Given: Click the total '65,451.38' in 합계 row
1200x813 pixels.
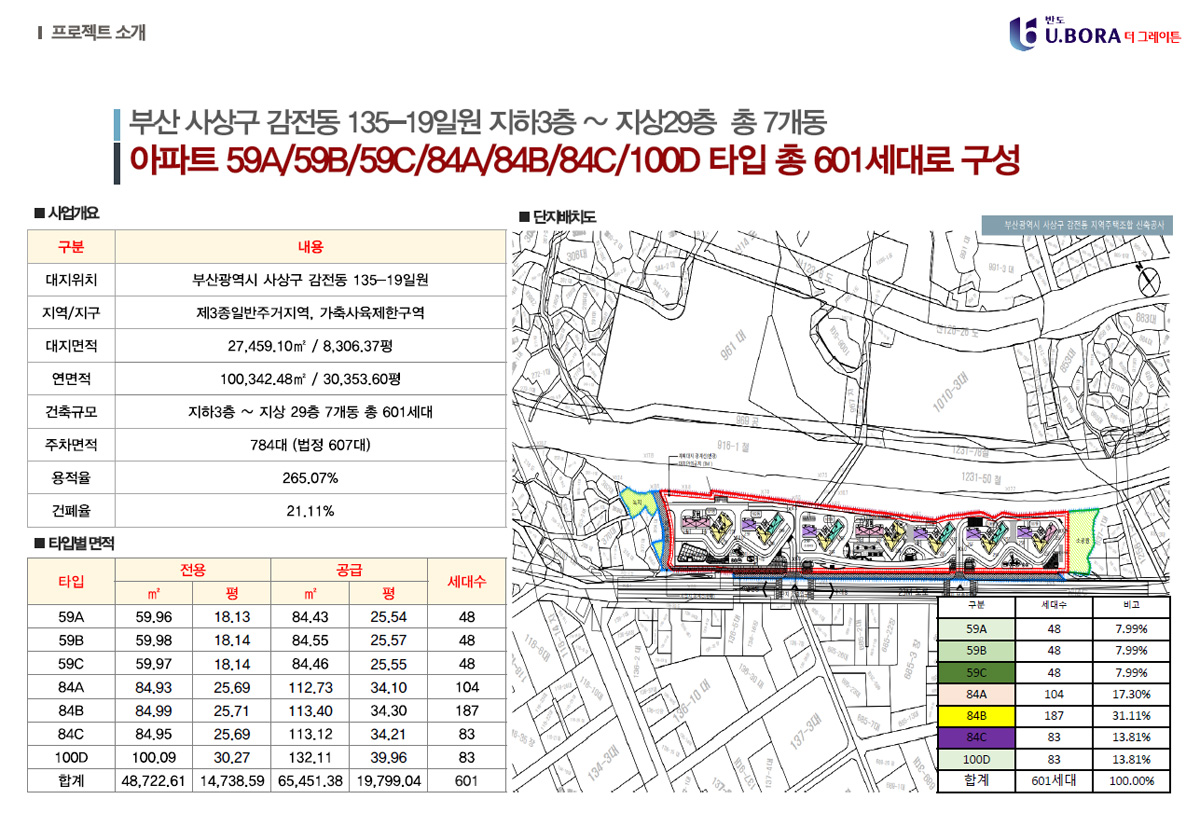Looking at the screenshot, I should coord(310,781).
